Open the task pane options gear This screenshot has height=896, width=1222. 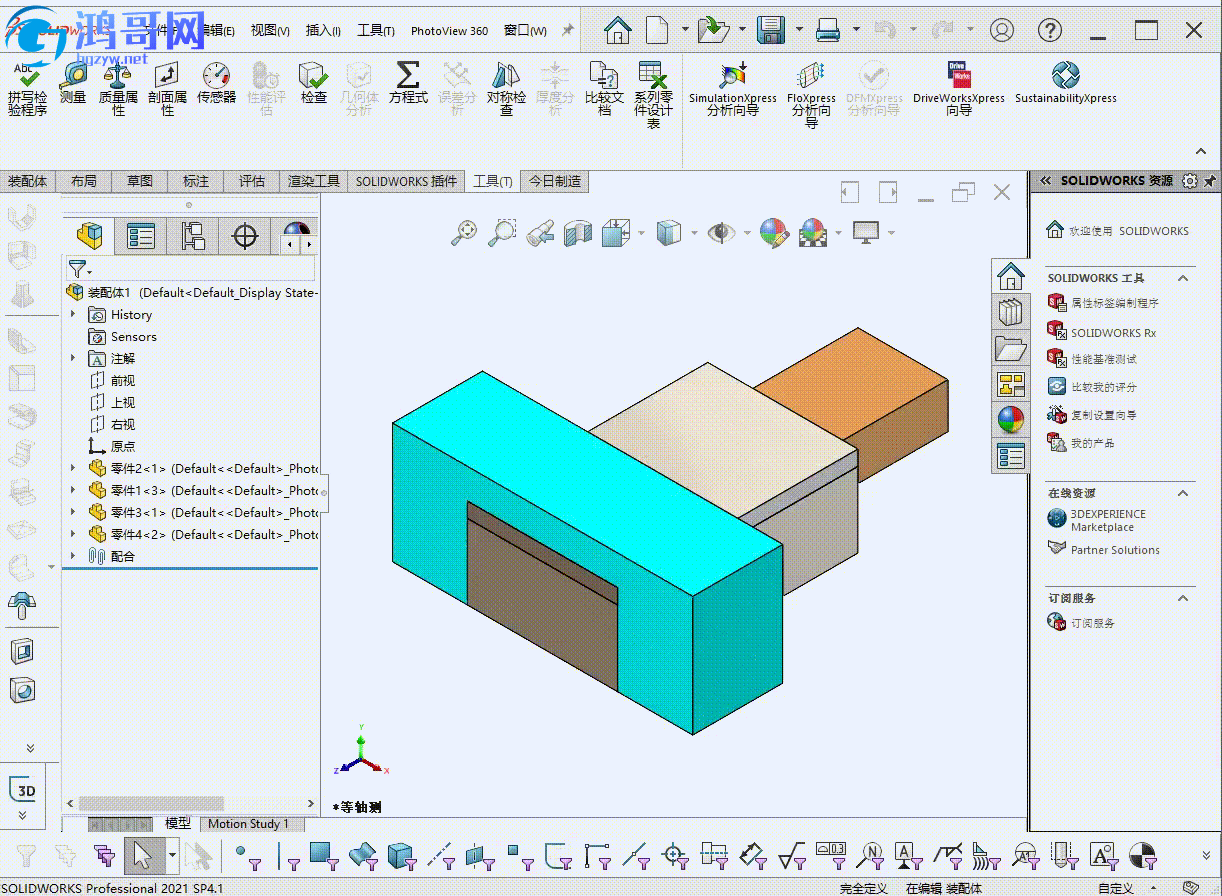1189,181
